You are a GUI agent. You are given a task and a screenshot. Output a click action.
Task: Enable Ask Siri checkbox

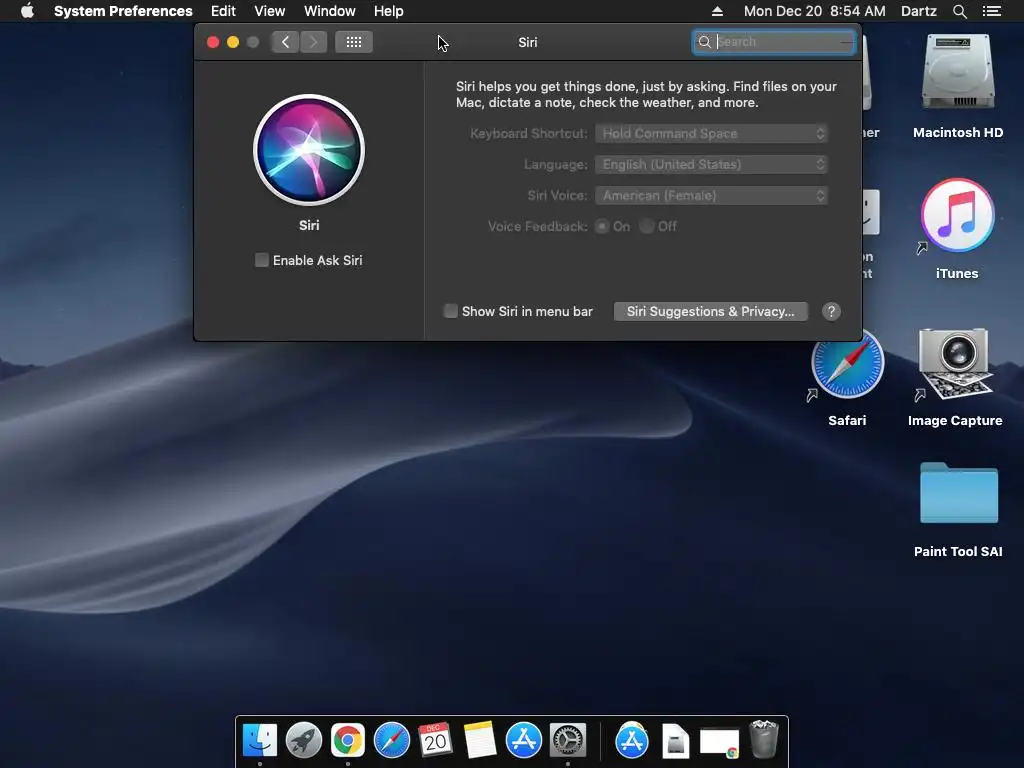[x=261, y=260]
